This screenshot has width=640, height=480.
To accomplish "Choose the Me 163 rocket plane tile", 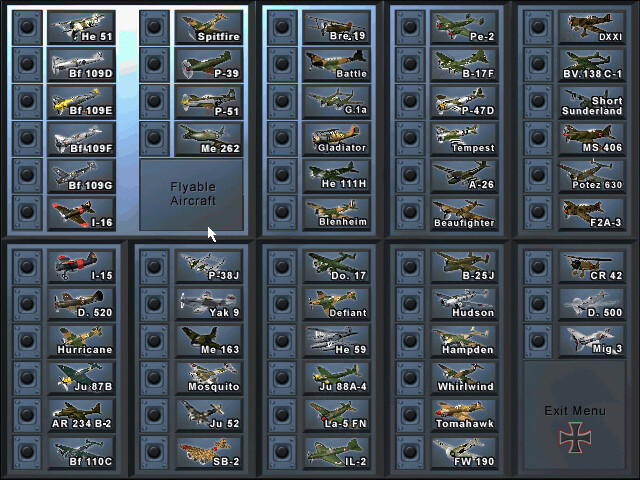I will pos(209,341).
